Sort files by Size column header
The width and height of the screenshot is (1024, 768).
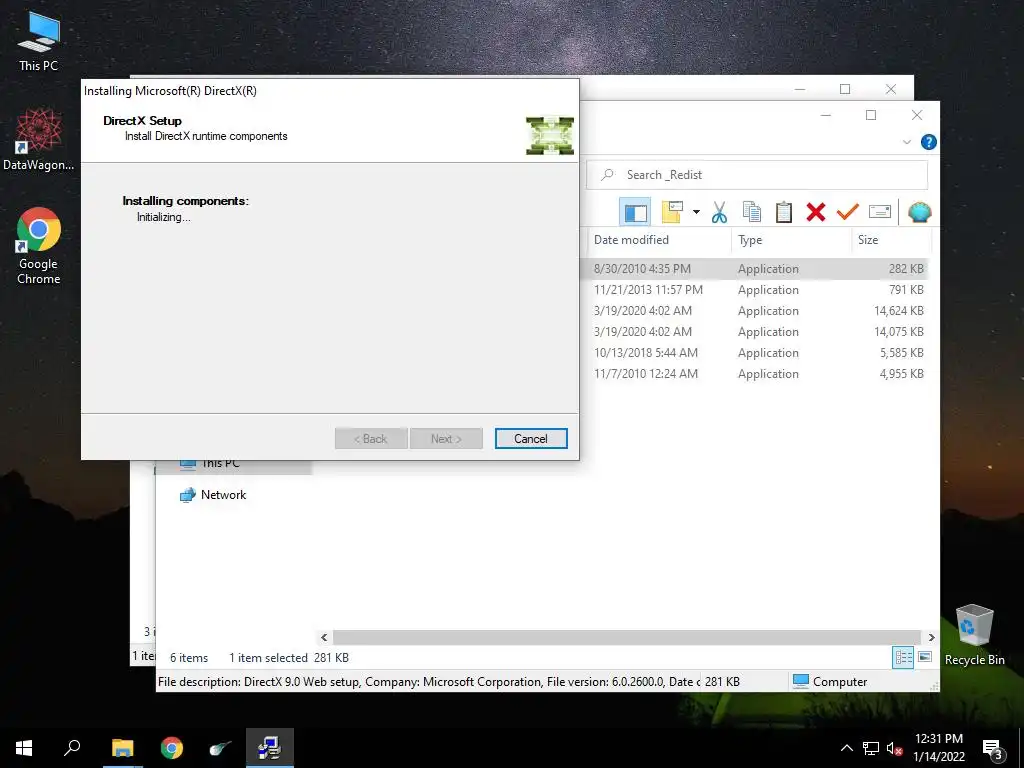tap(891, 240)
